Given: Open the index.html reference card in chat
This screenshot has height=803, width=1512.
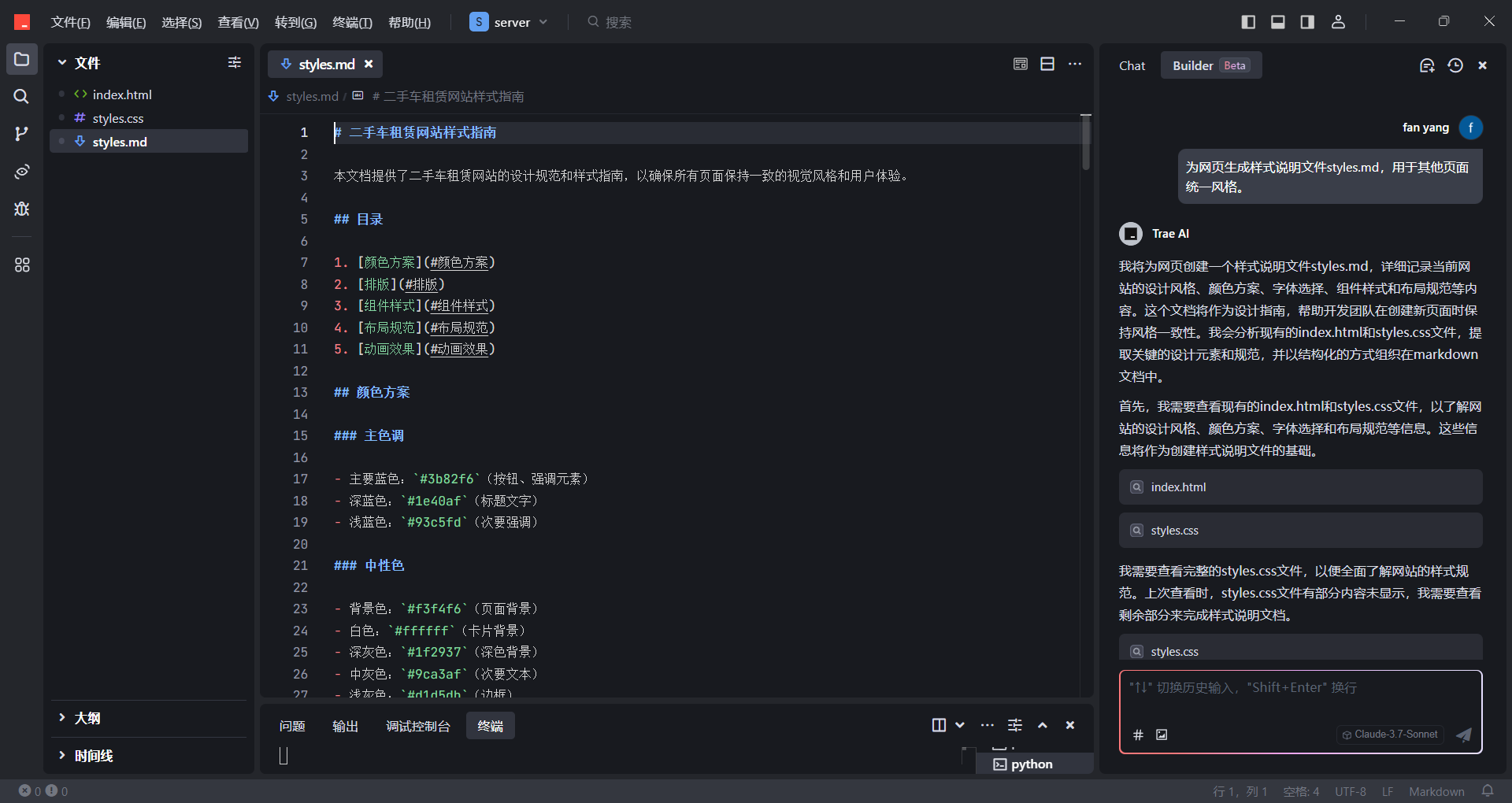Looking at the screenshot, I should (1300, 487).
